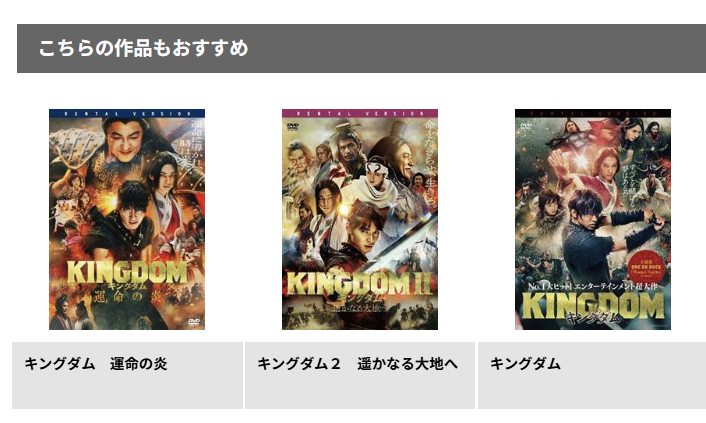Viewport: 706px width, 423px height.
Task: Follow the キングダム2 遥かなる大地へ title link
Action: (x=358, y=364)
